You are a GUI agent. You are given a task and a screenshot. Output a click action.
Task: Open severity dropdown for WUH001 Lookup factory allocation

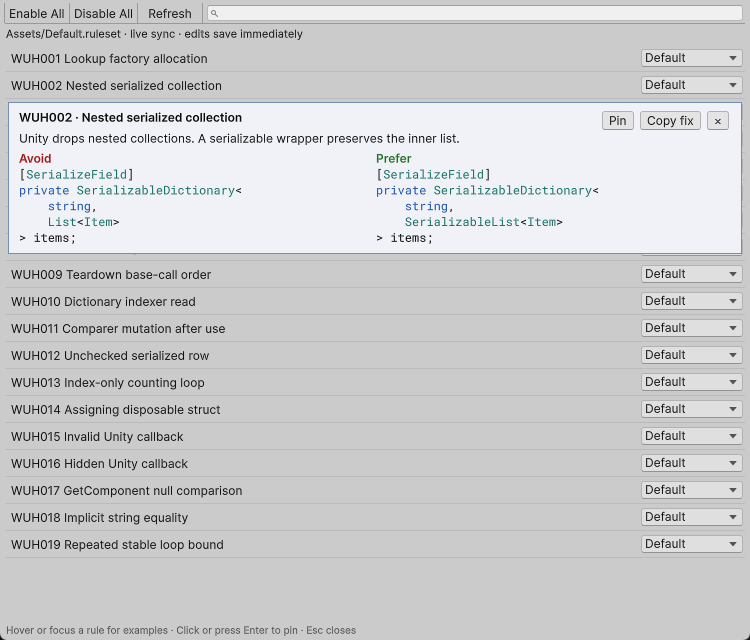[691, 58]
